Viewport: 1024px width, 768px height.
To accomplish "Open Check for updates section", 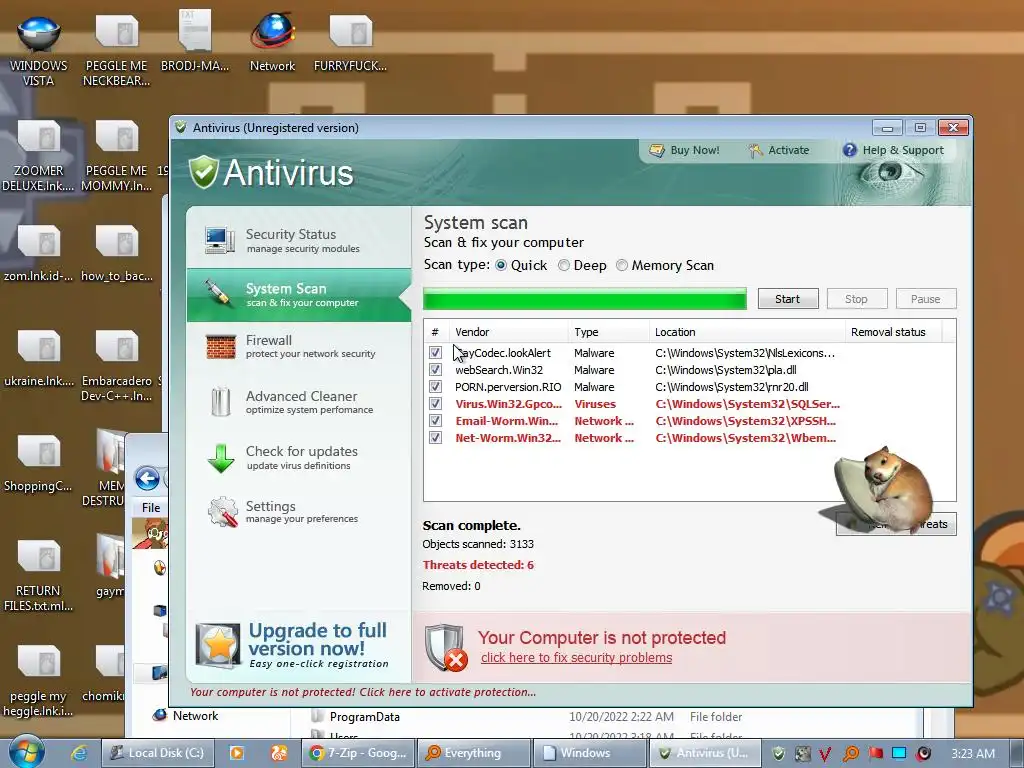I will [299, 457].
